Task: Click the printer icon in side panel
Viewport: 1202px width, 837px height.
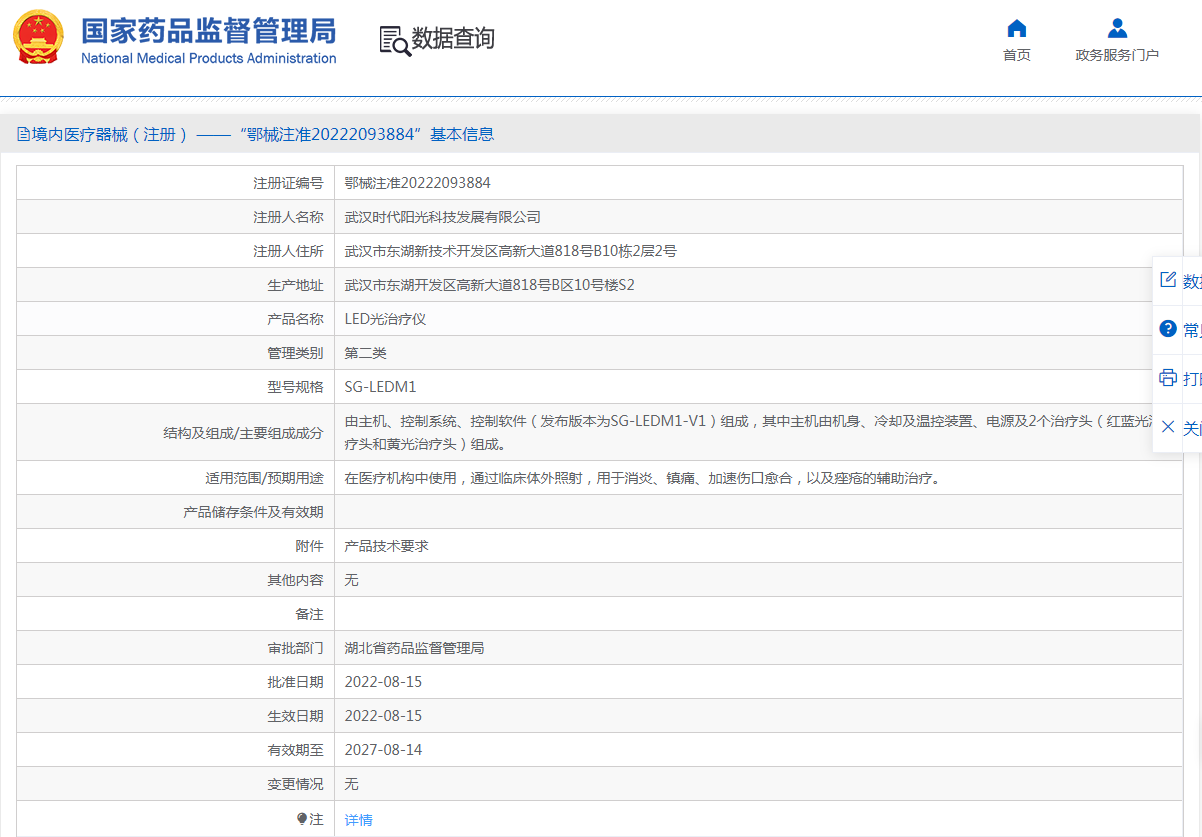Action: click(x=1167, y=378)
